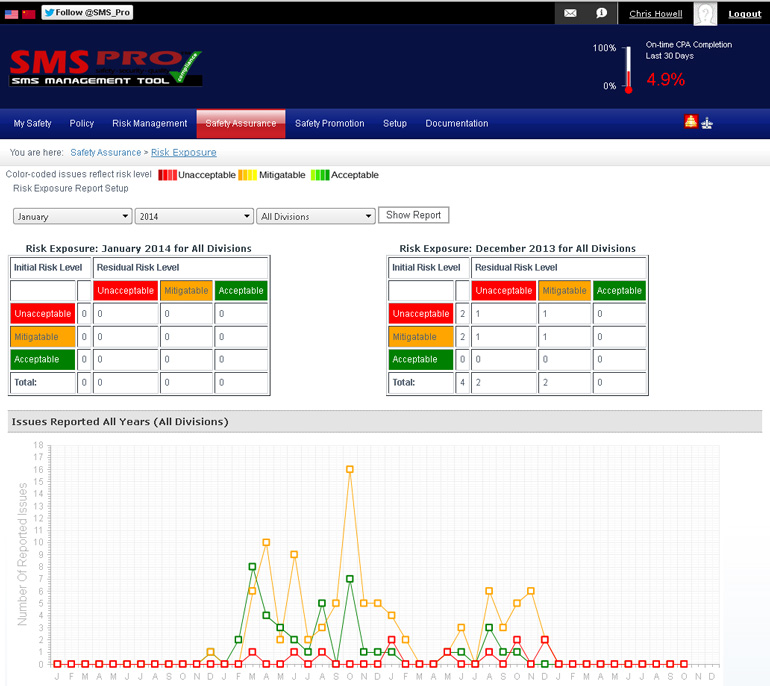Screen dimensions: 770x686
Task: Click the red Unacceptable legend swatch
Action: (x=167, y=175)
